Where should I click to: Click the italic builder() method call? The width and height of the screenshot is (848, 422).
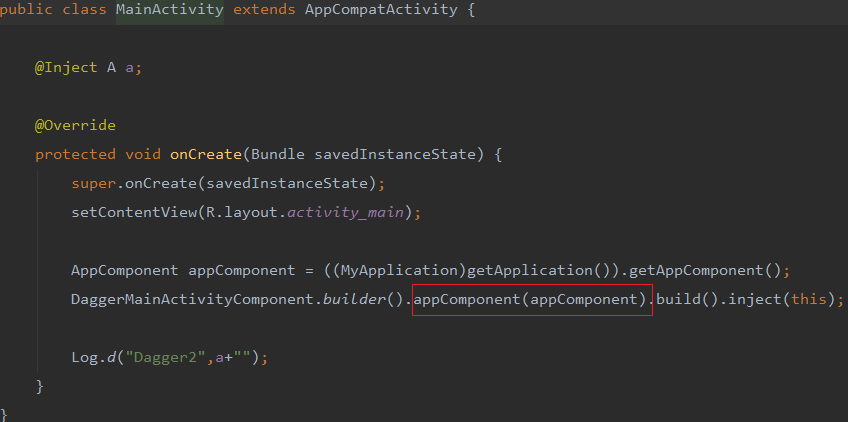pyautogui.click(x=363, y=299)
